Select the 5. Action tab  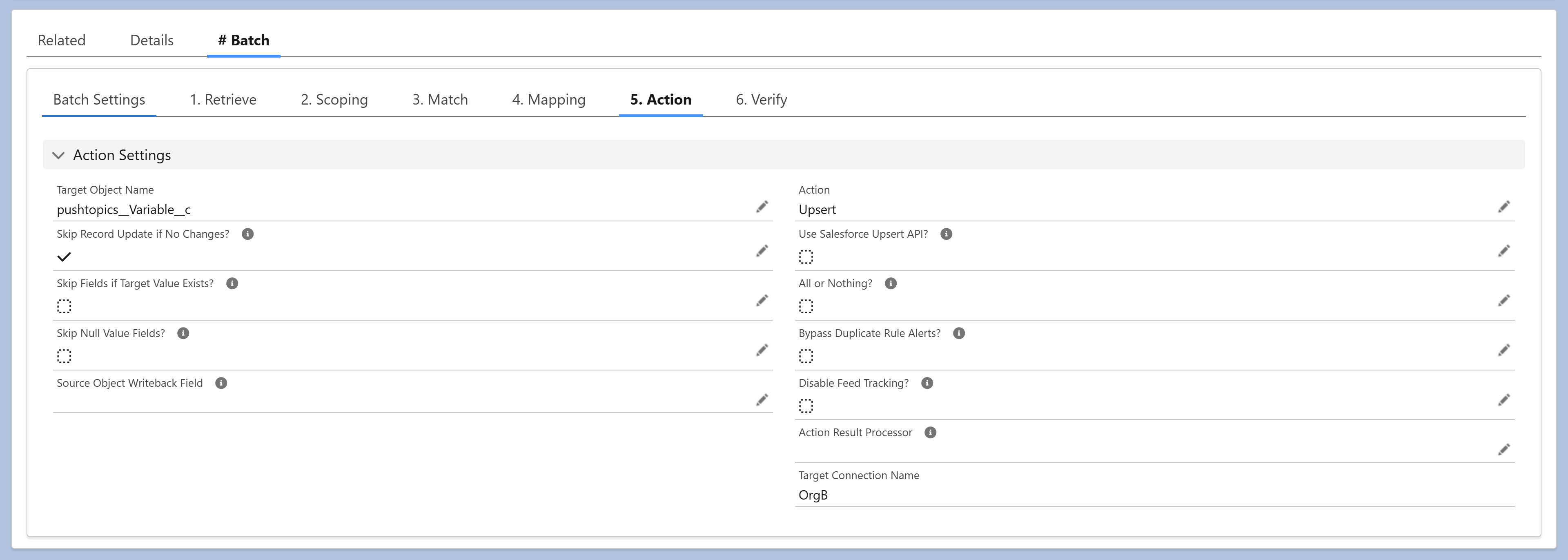pyautogui.click(x=660, y=100)
